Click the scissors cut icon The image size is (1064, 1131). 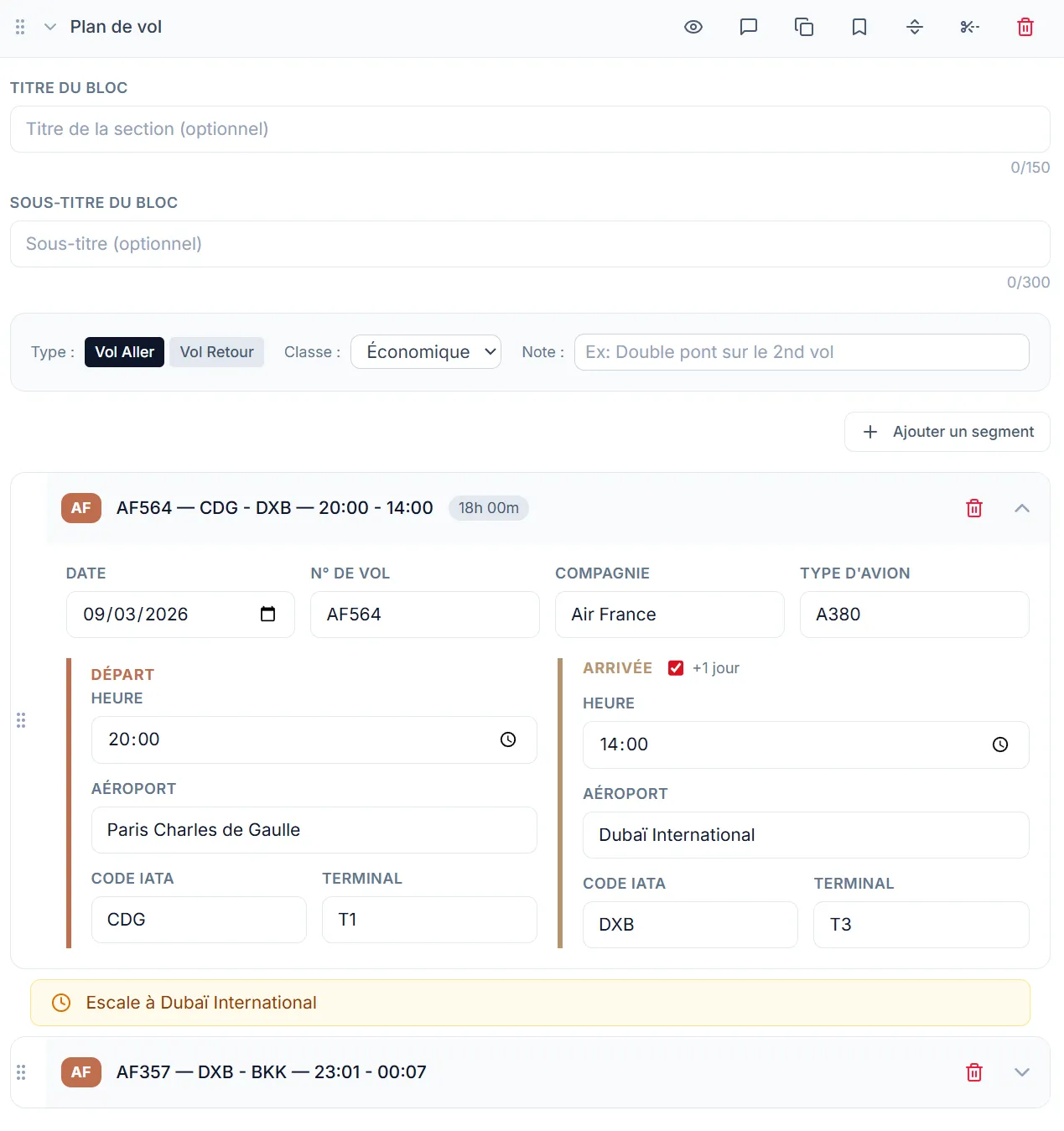[x=970, y=27]
